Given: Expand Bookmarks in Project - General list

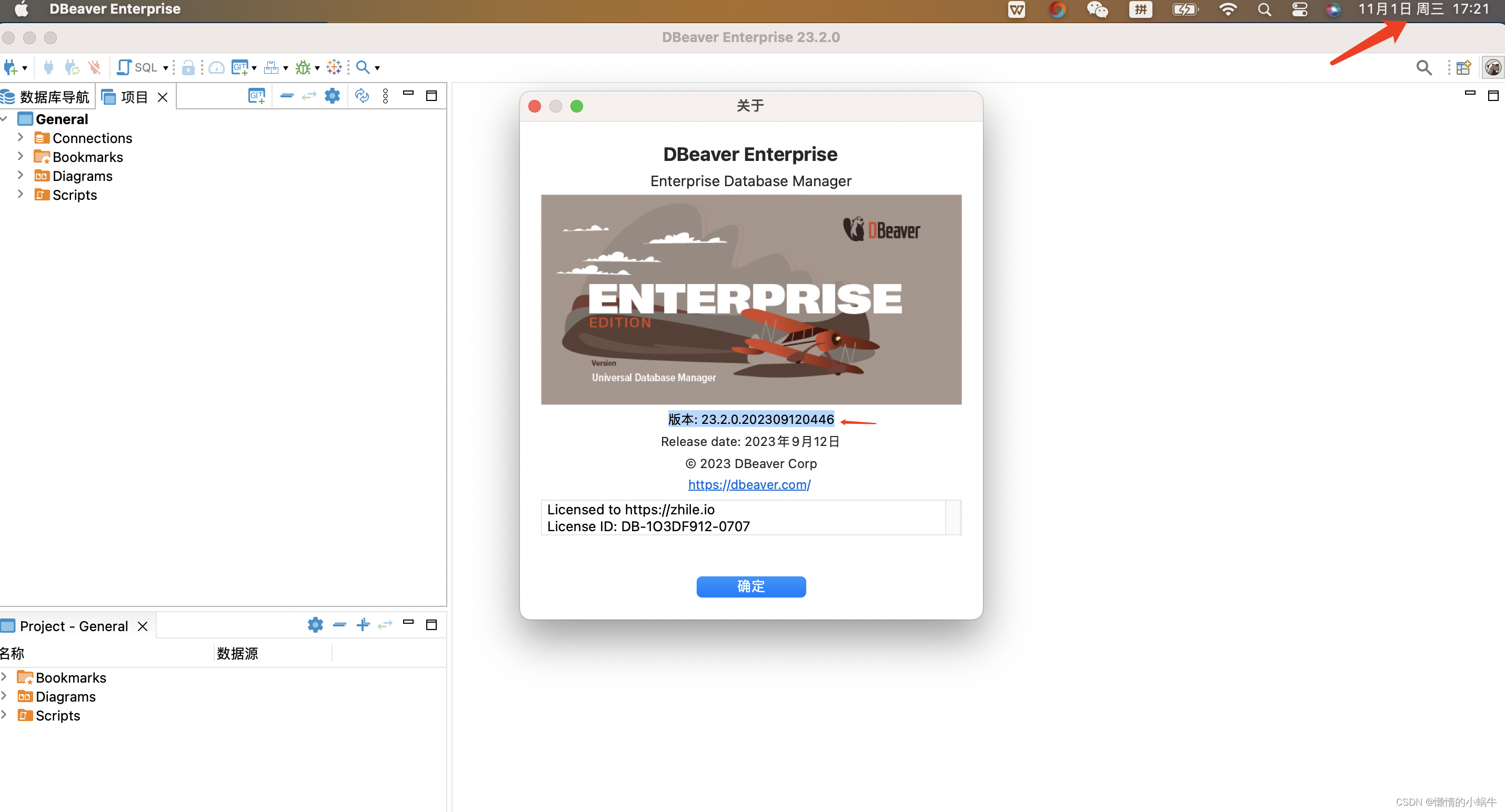Looking at the screenshot, I should tap(5, 676).
